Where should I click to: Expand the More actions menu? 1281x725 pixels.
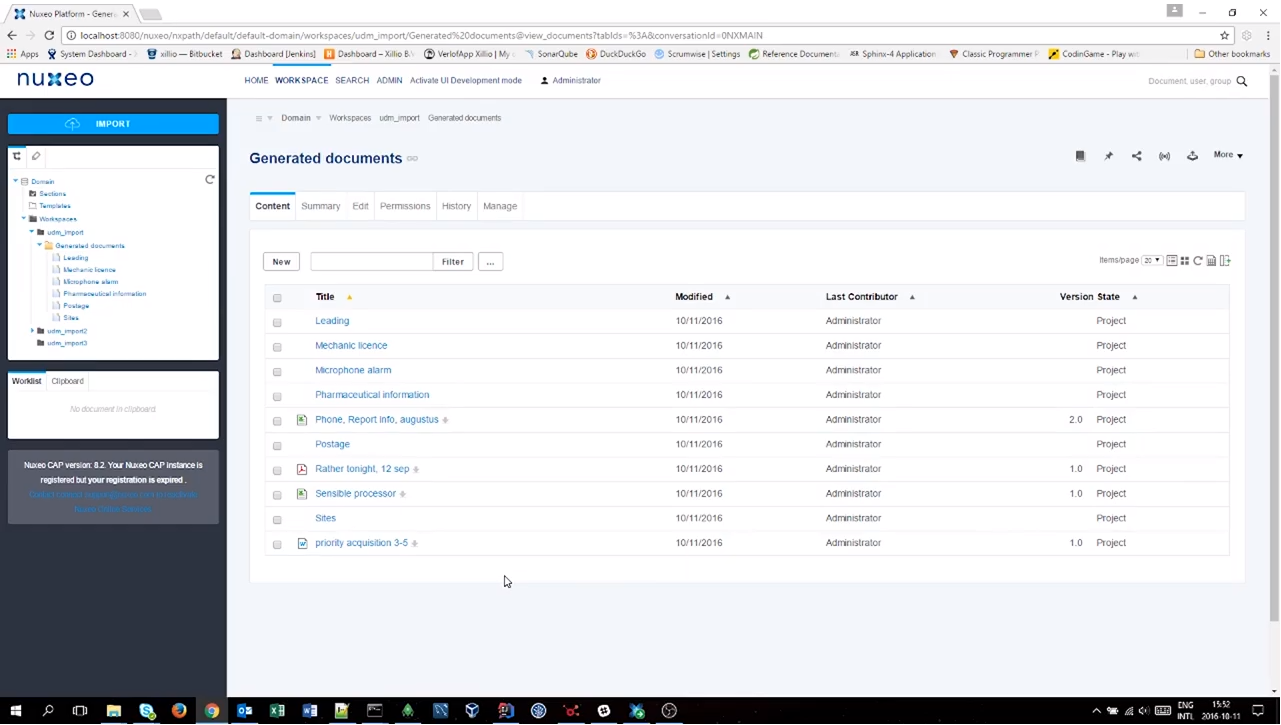(1227, 155)
